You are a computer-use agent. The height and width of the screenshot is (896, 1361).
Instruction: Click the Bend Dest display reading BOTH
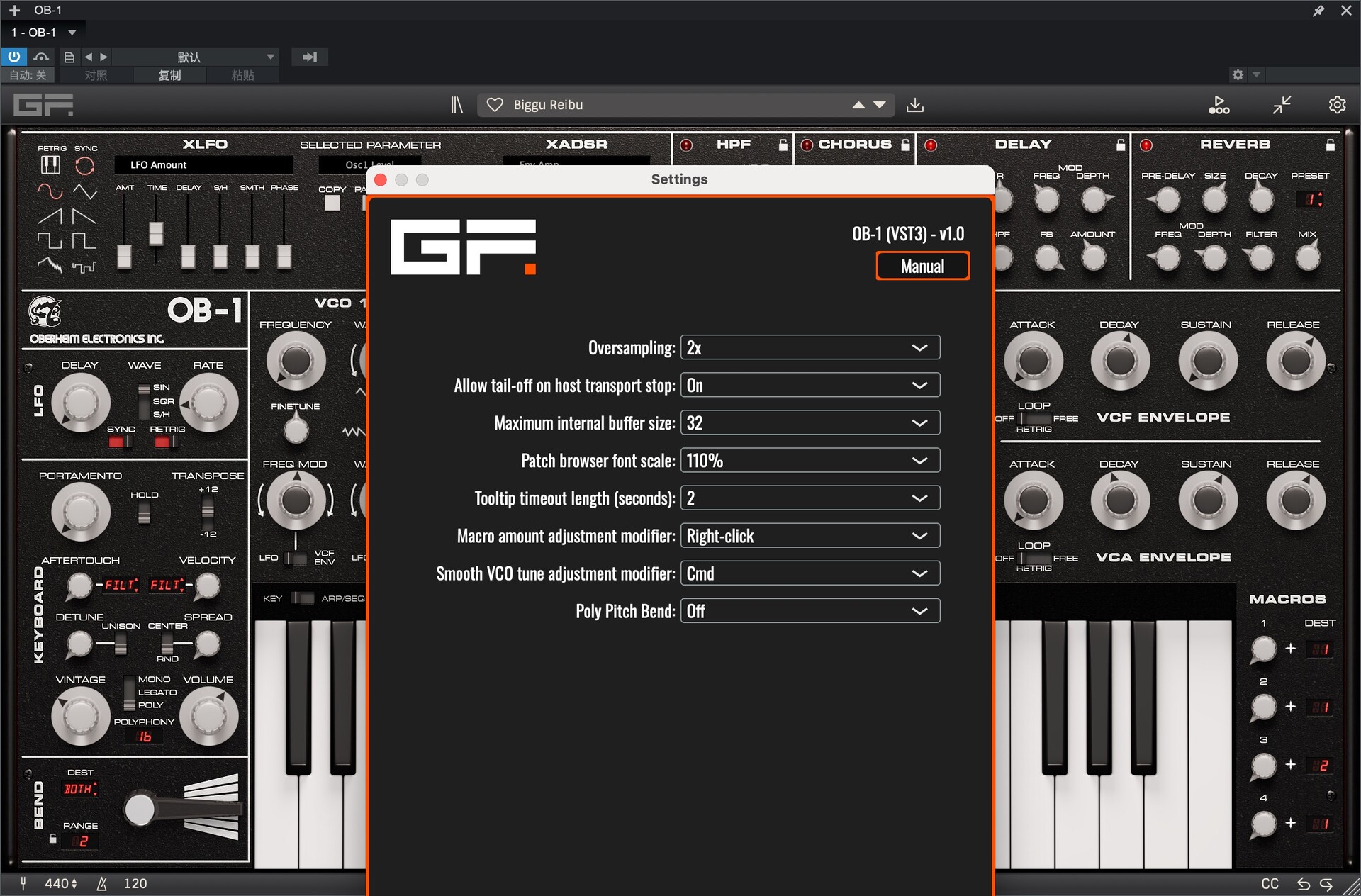[80, 789]
